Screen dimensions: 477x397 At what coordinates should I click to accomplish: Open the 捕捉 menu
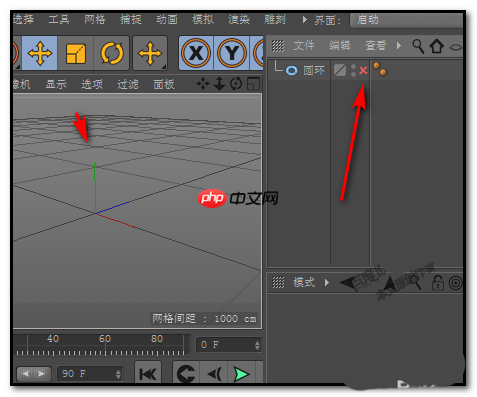(x=131, y=19)
